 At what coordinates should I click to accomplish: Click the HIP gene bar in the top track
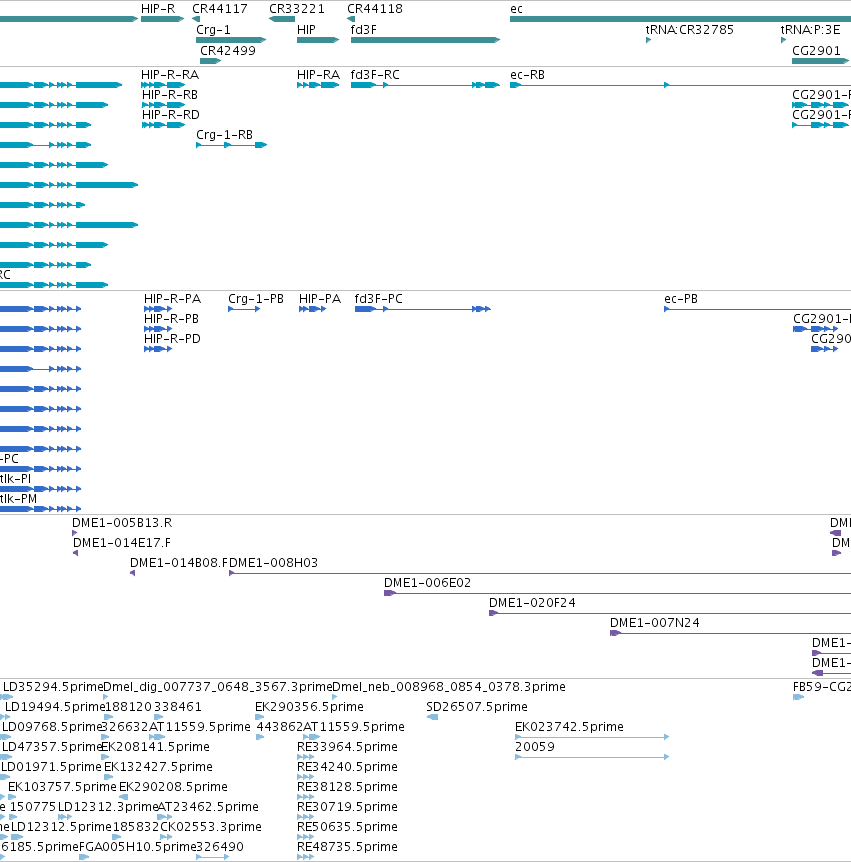coord(318,40)
